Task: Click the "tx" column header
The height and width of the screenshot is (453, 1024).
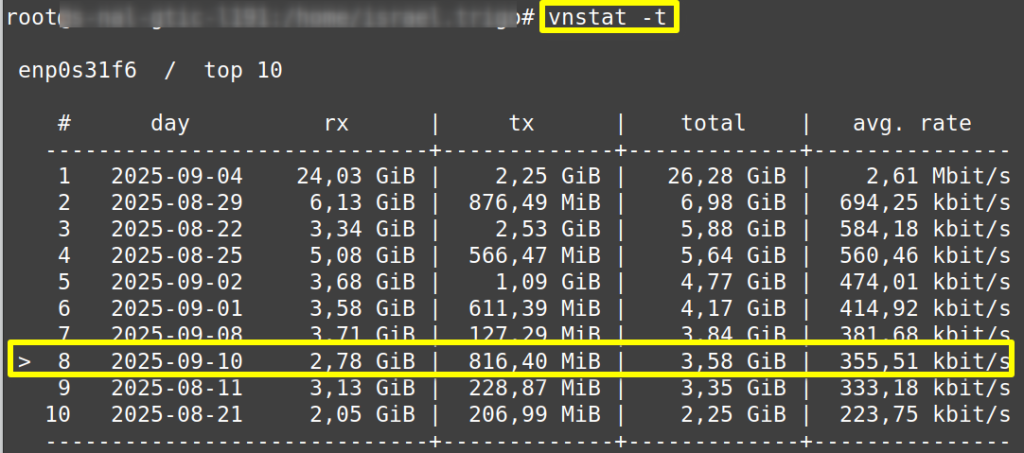Action: [x=521, y=123]
